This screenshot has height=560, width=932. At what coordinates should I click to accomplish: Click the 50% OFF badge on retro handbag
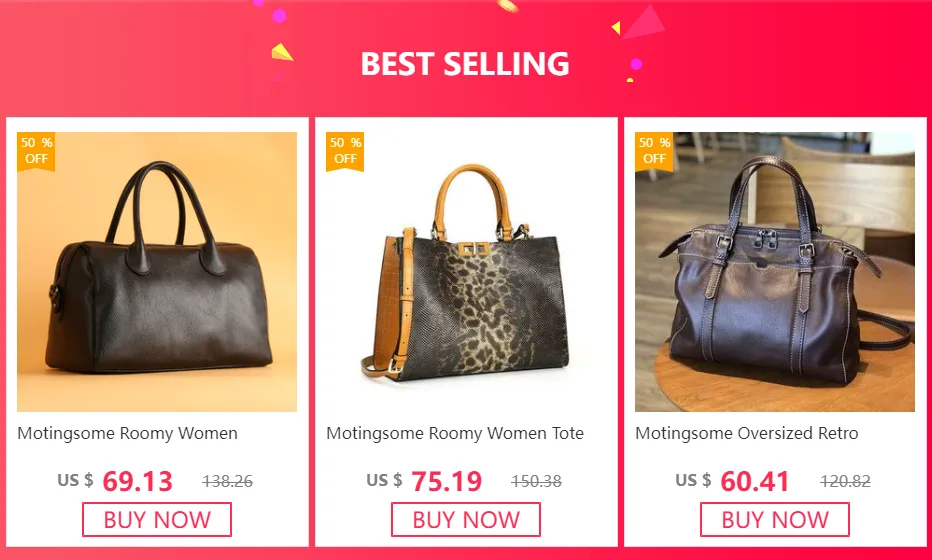[x=654, y=151]
